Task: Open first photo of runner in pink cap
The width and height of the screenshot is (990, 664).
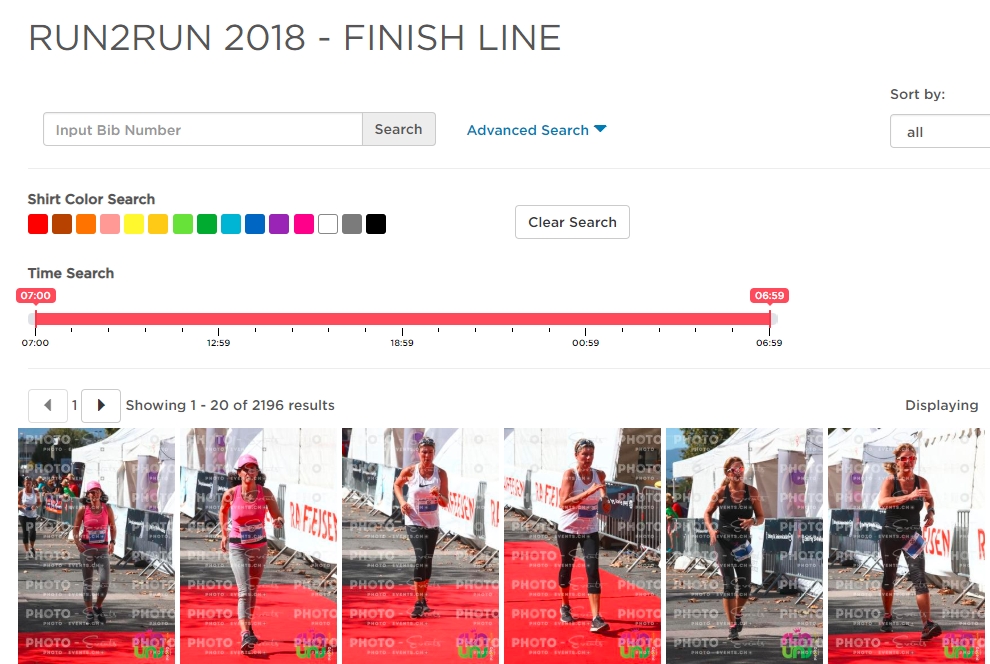Action: (x=97, y=546)
